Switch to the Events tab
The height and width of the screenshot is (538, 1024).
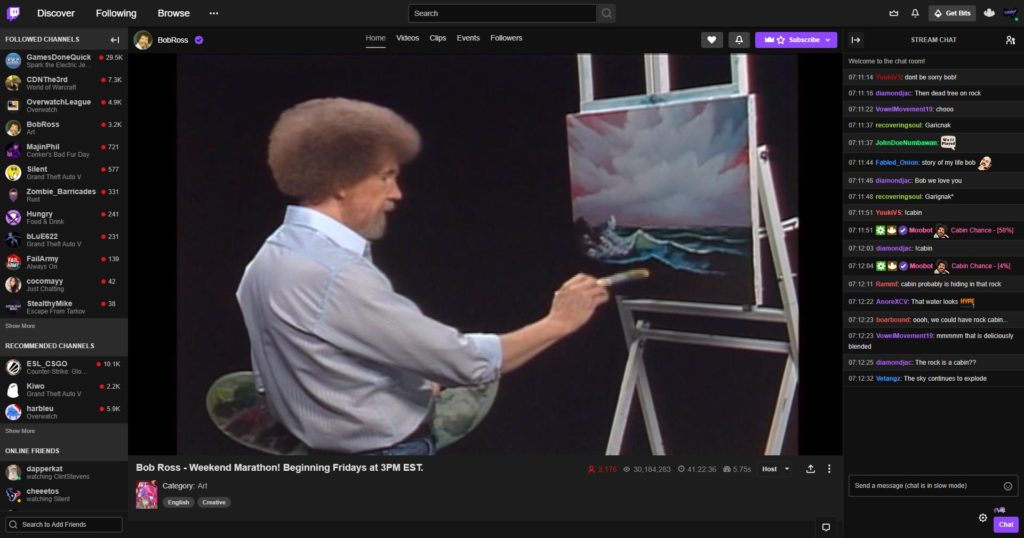coord(468,39)
